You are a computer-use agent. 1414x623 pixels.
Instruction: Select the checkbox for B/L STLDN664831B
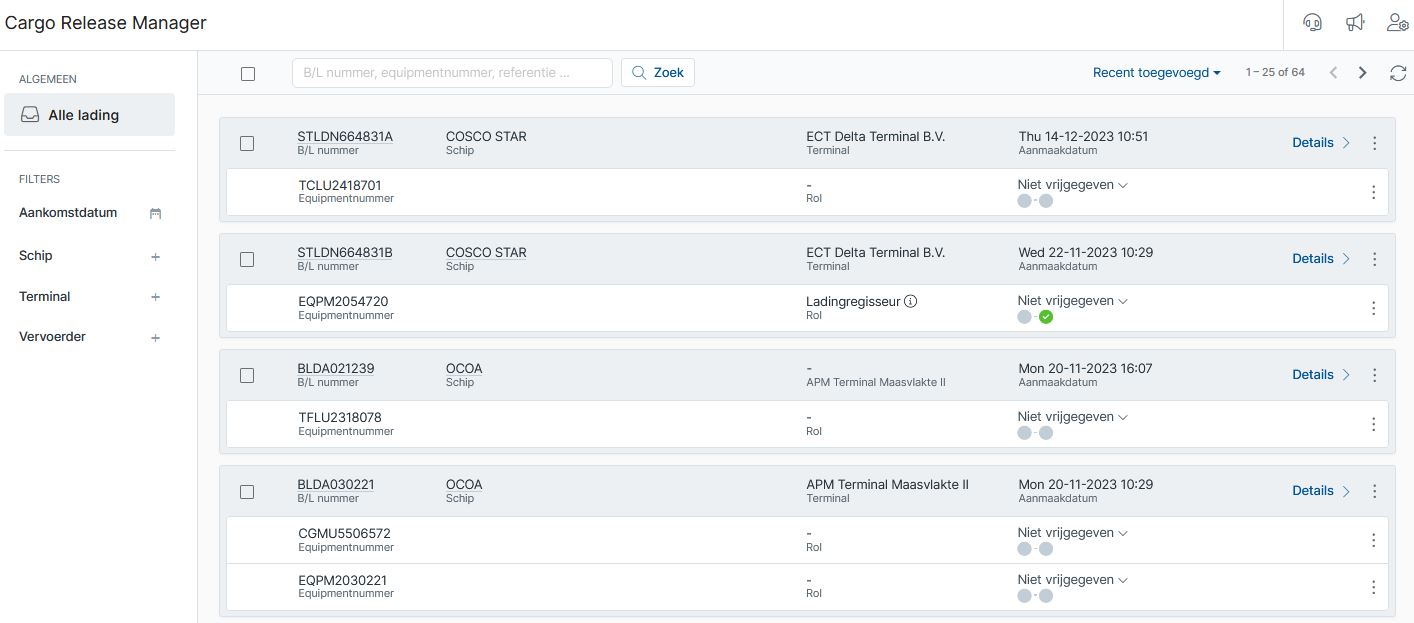coord(248,259)
